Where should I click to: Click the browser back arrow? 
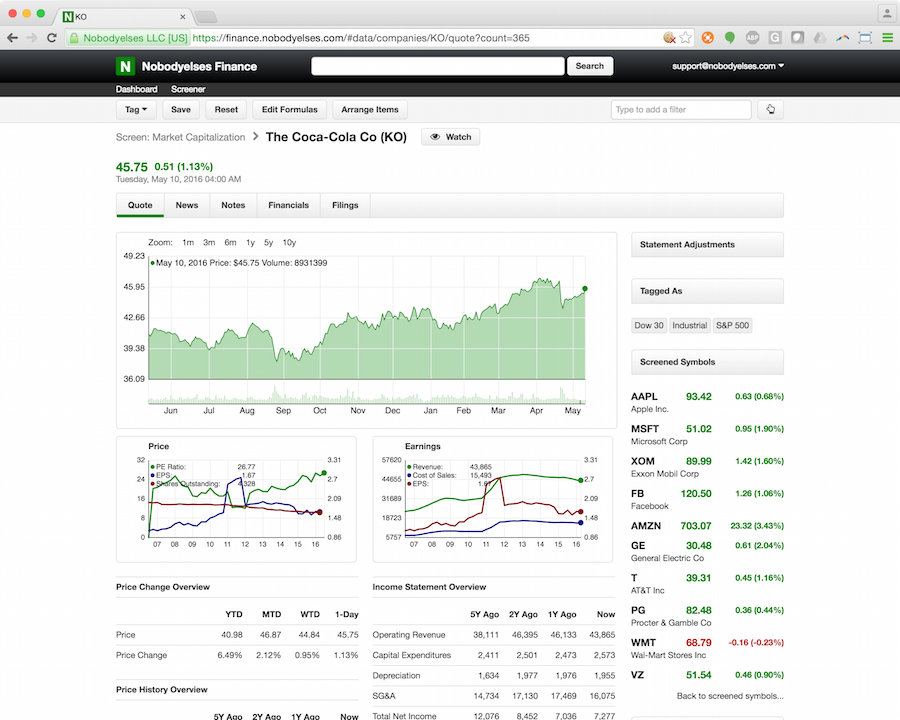tap(13, 37)
